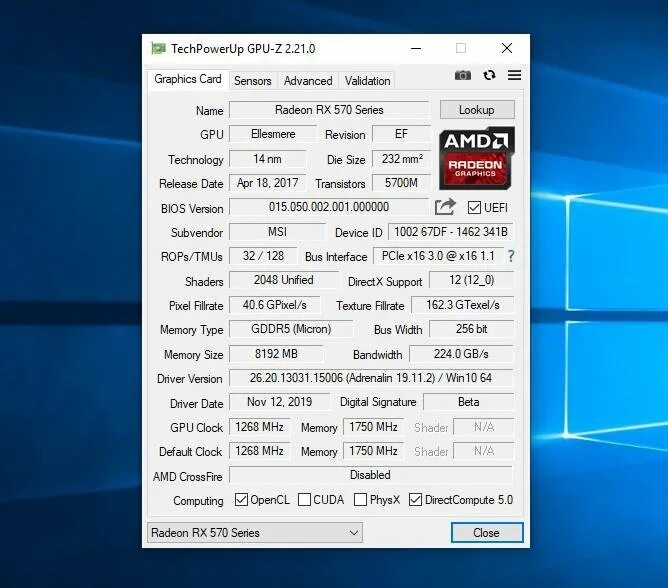Viewport: 668px width, 588px height.
Task: Toggle the OpenCL checkbox
Action: pos(241,499)
